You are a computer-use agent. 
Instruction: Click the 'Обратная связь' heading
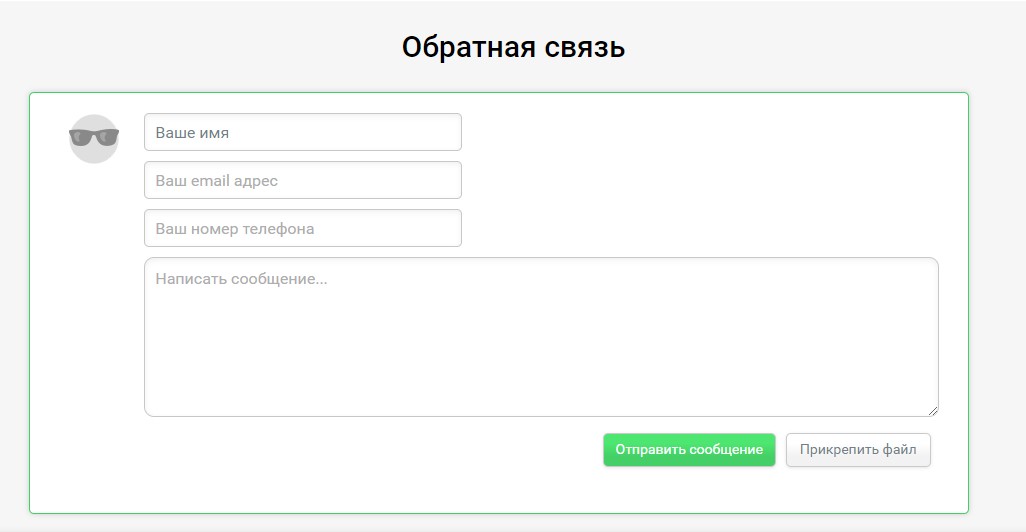click(x=513, y=47)
